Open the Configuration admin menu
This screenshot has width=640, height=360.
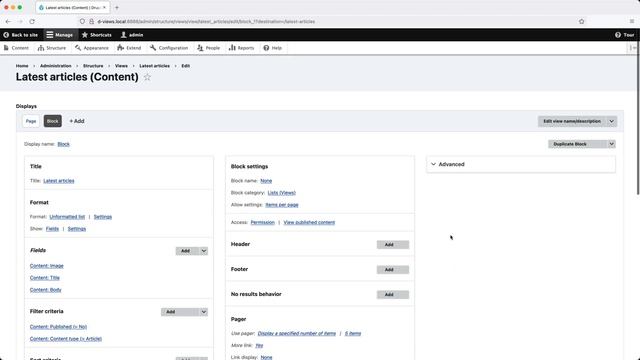169,48
